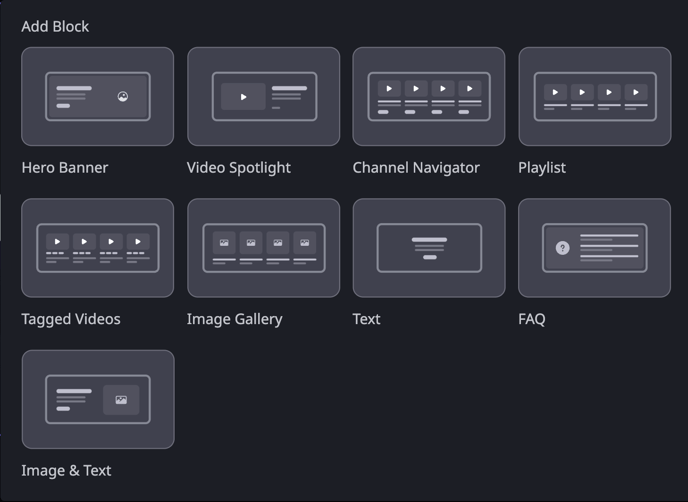Viewport: 688px width, 502px height.
Task: Select the Video Spotlight block thumbnail
Action: (x=263, y=97)
